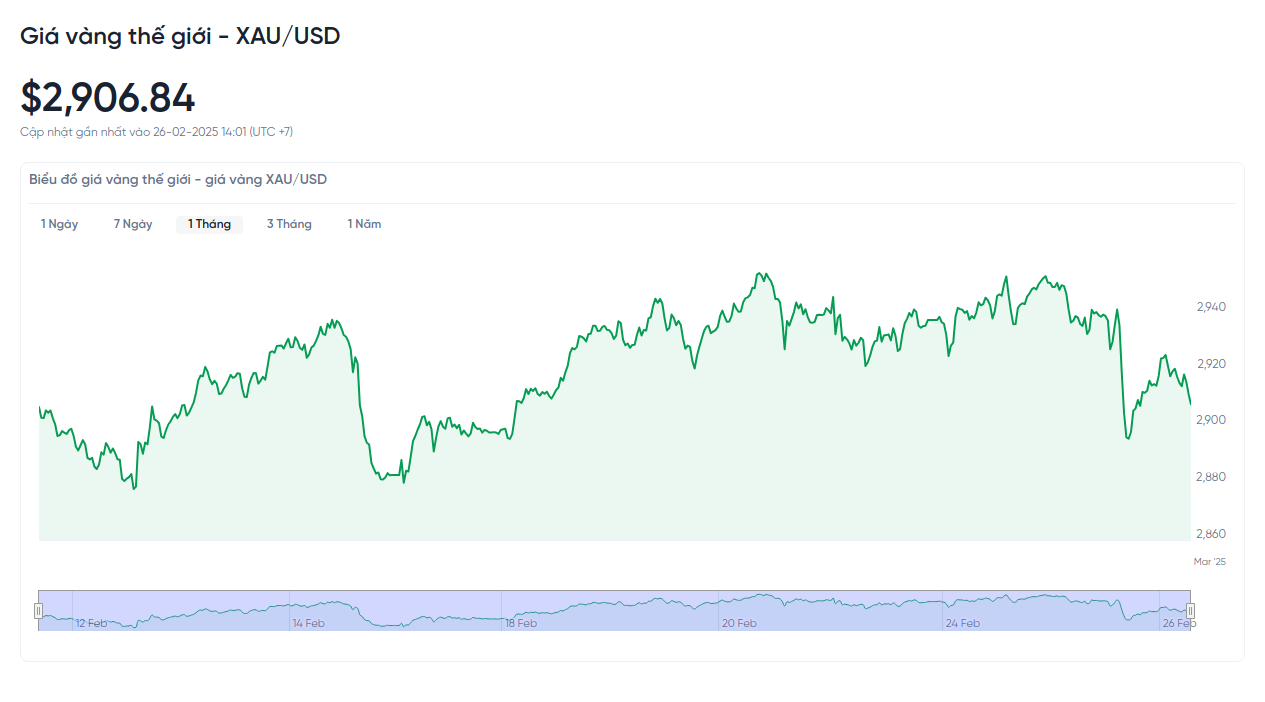
Task: Click the right range navigator handle
Action: click(x=1190, y=610)
